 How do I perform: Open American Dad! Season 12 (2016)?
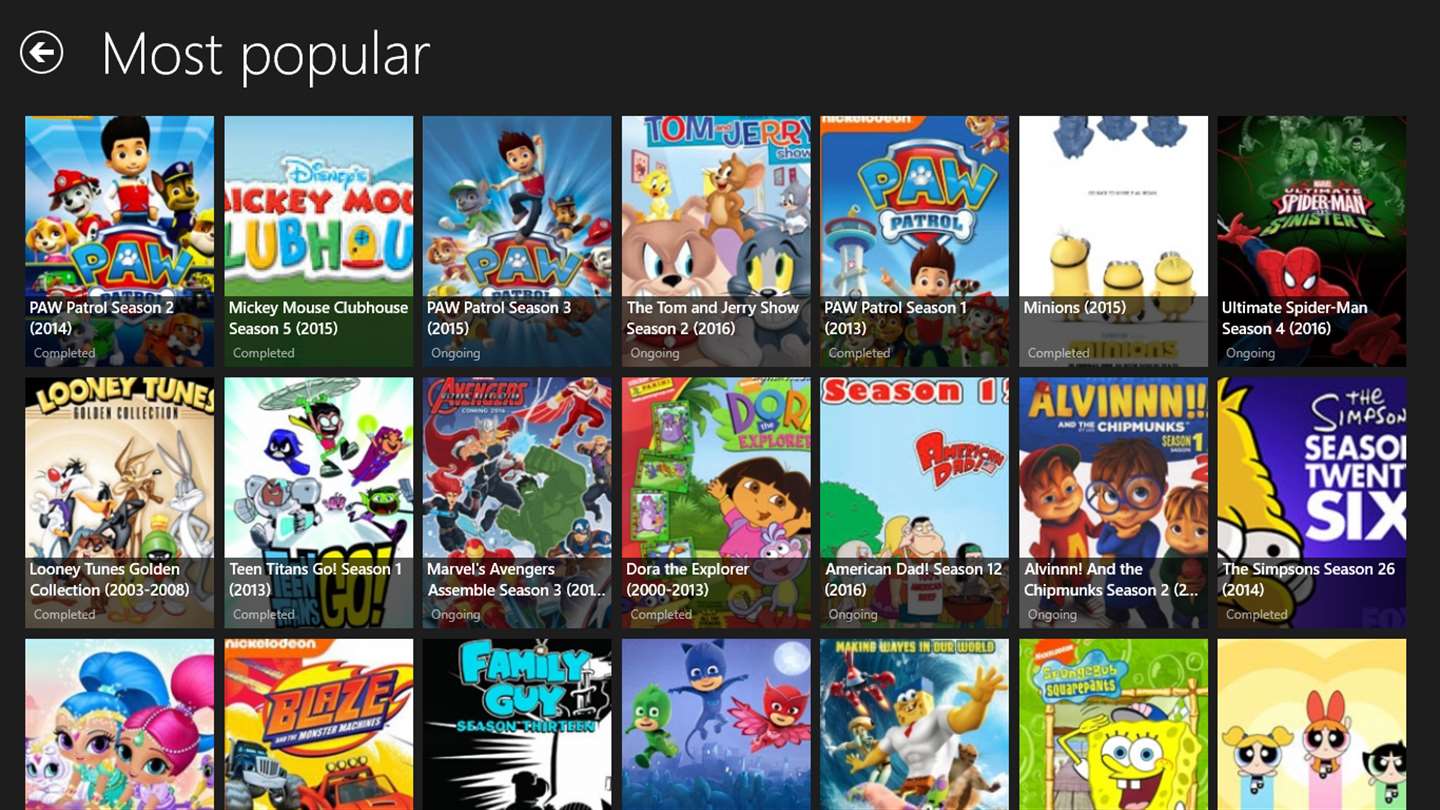click(x=914, y=503)
